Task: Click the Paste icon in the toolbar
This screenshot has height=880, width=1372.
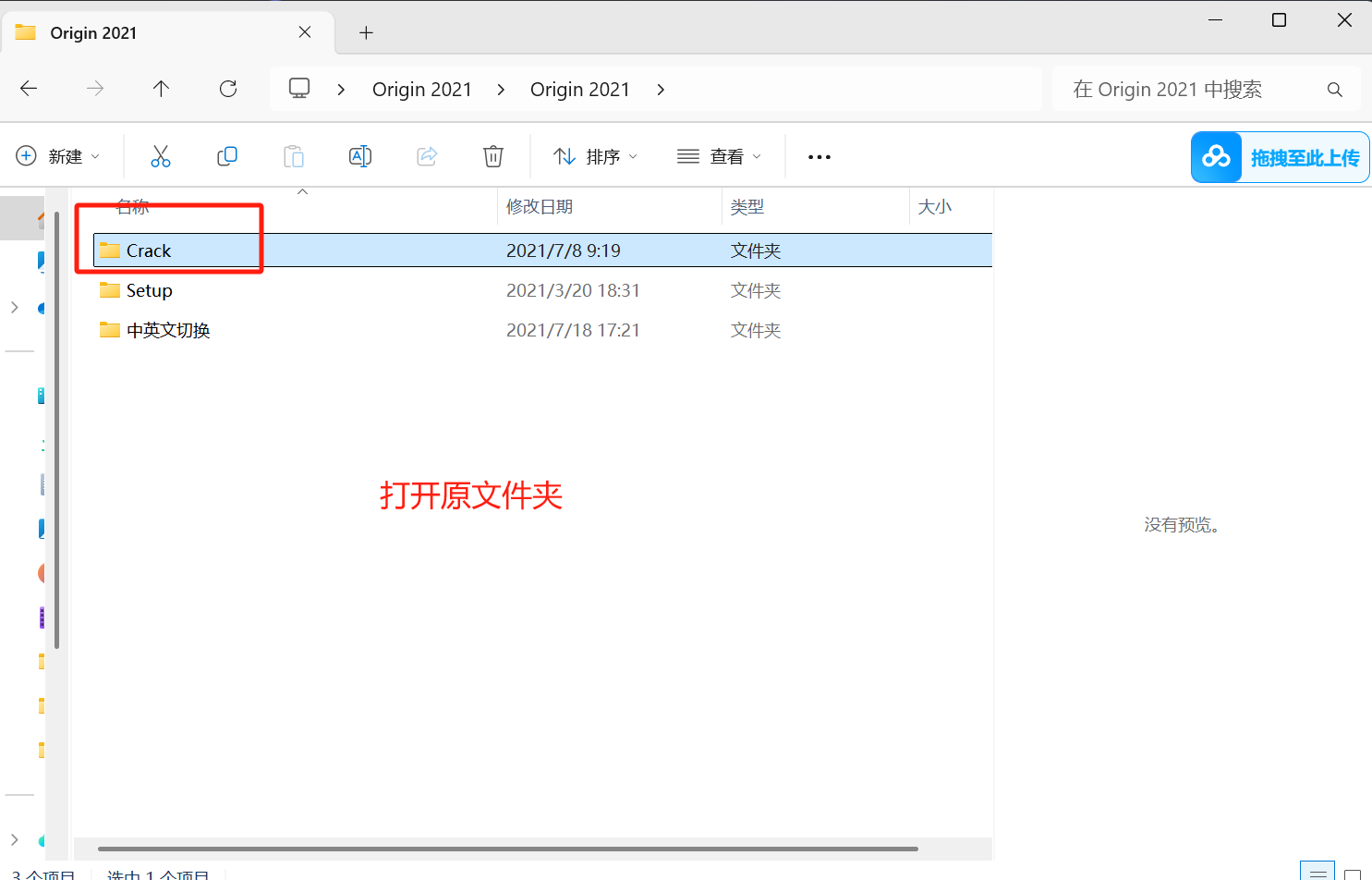Action: coord(294,156)
